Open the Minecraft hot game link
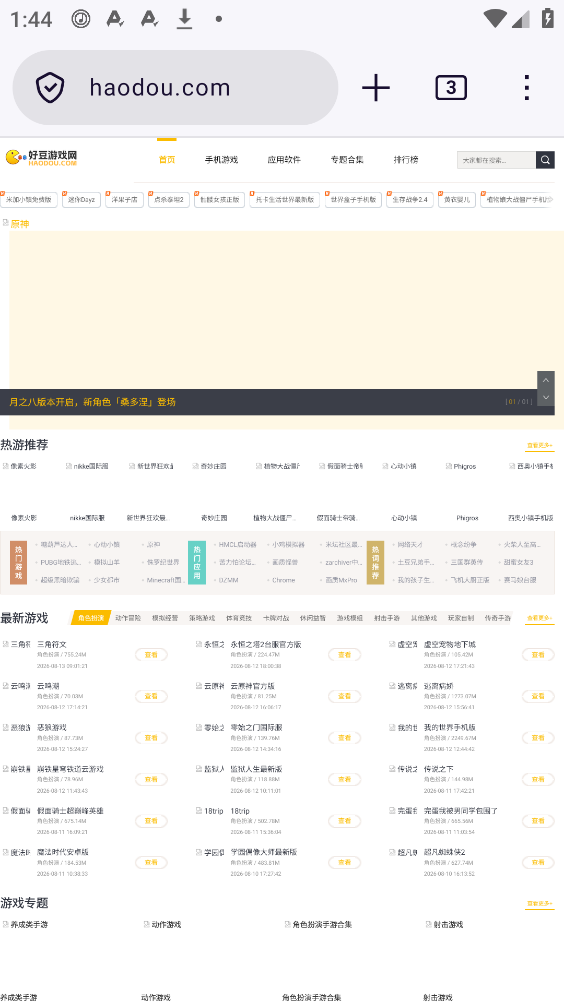Image resolution: width=564 pixels, height=1002 pixels. coord(165,580)
